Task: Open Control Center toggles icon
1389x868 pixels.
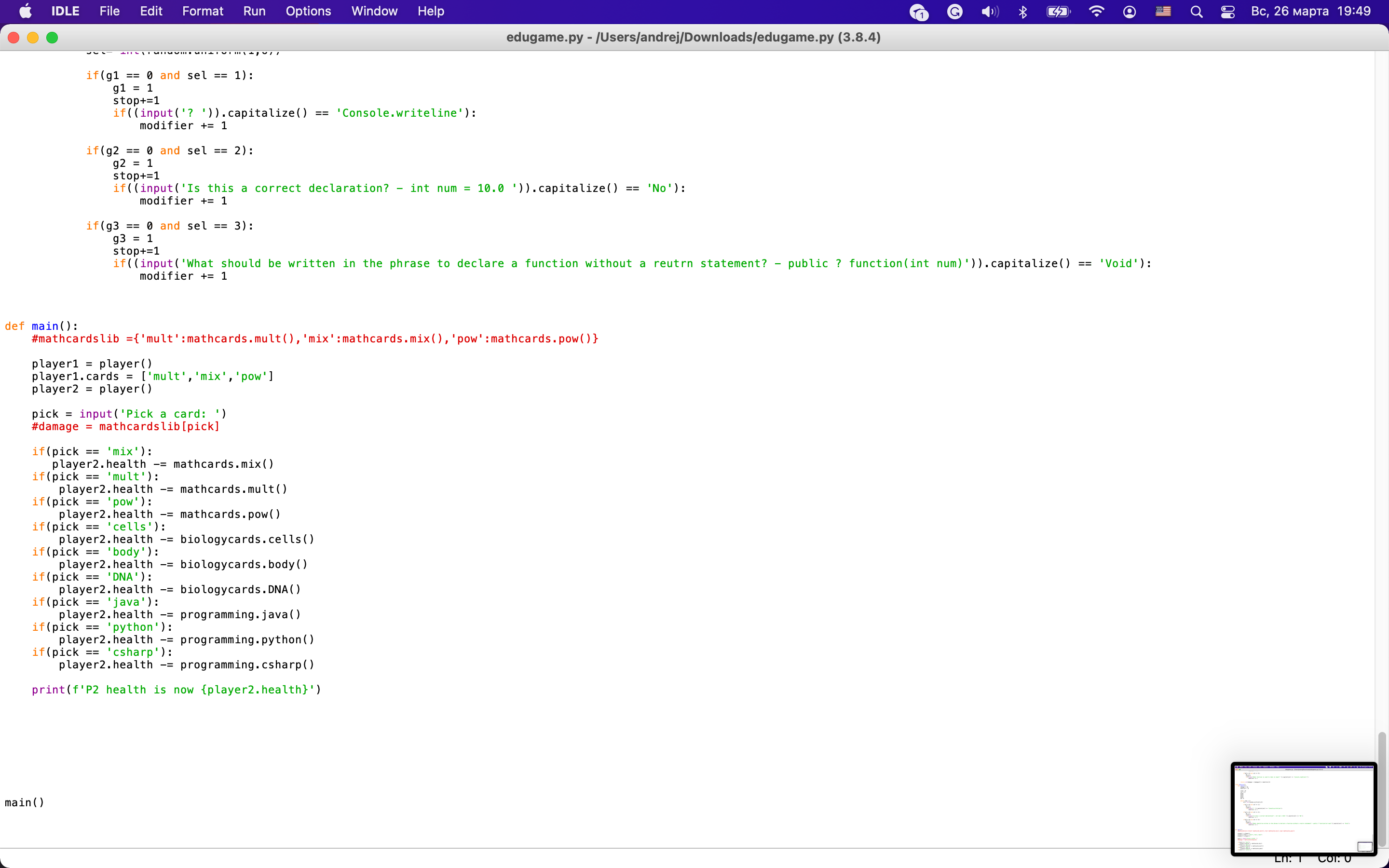Action: pos(1228,12)
